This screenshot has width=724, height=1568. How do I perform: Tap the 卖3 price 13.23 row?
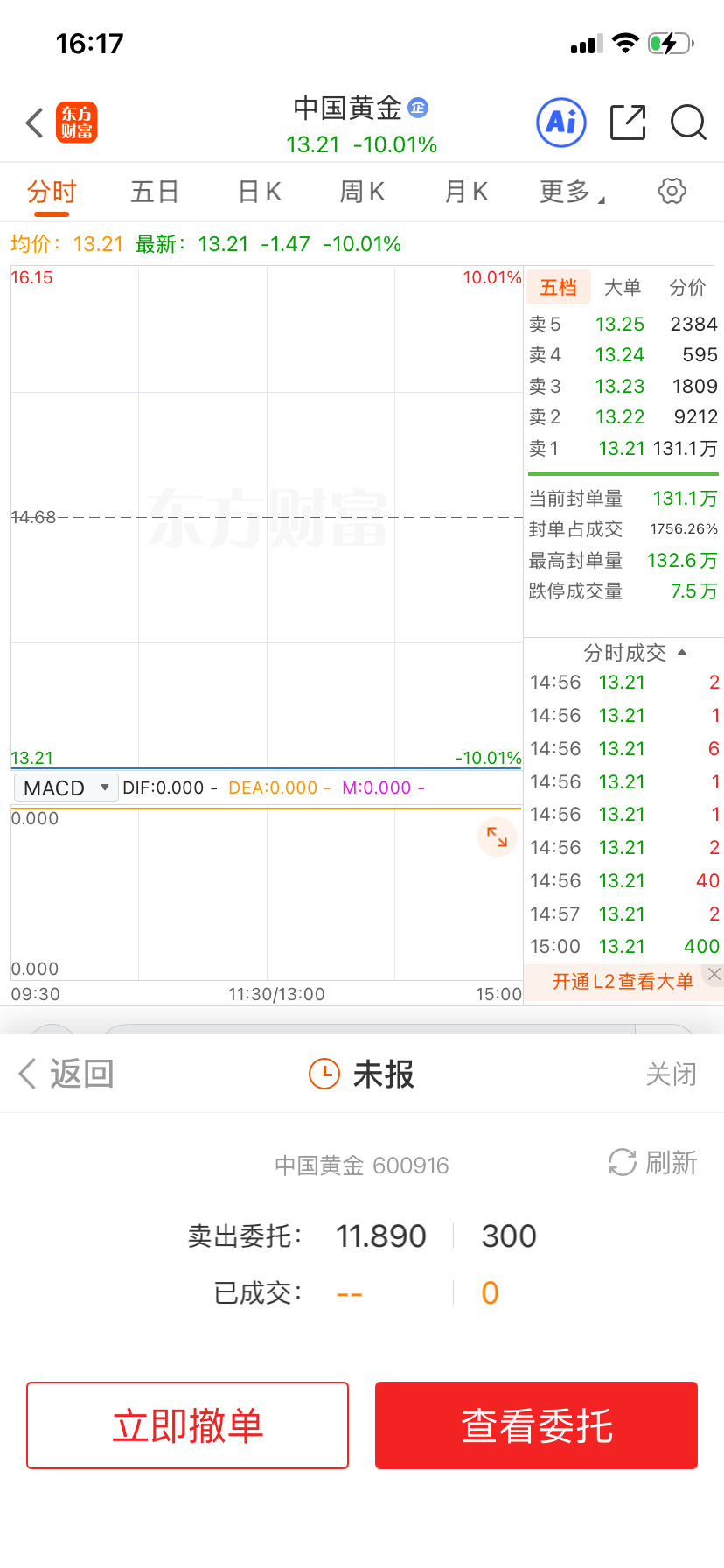click(x=623, y=387)
